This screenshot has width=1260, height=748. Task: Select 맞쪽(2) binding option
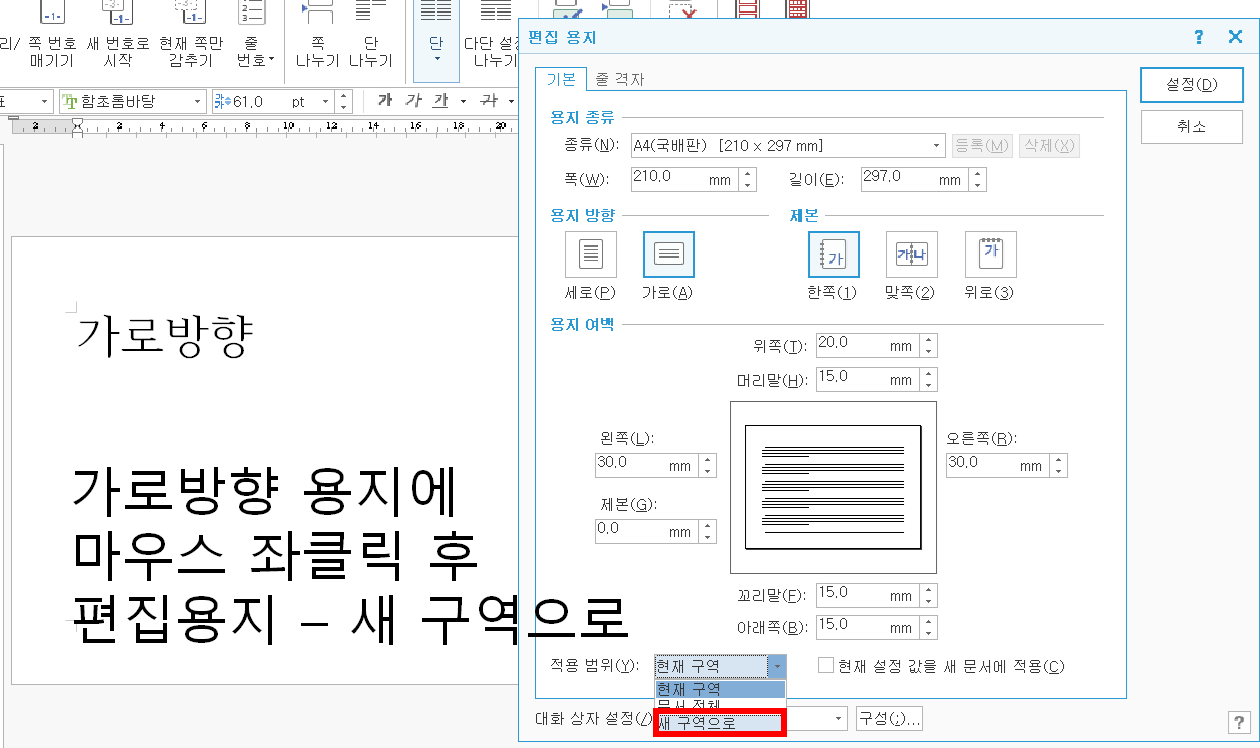(x=909, y=253)
